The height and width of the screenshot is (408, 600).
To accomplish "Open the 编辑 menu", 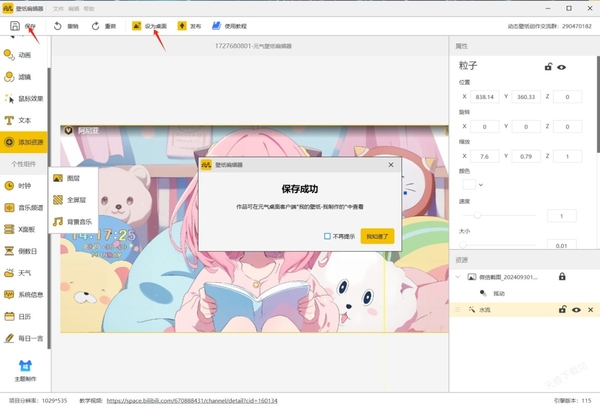I will (x=73, y=8).
